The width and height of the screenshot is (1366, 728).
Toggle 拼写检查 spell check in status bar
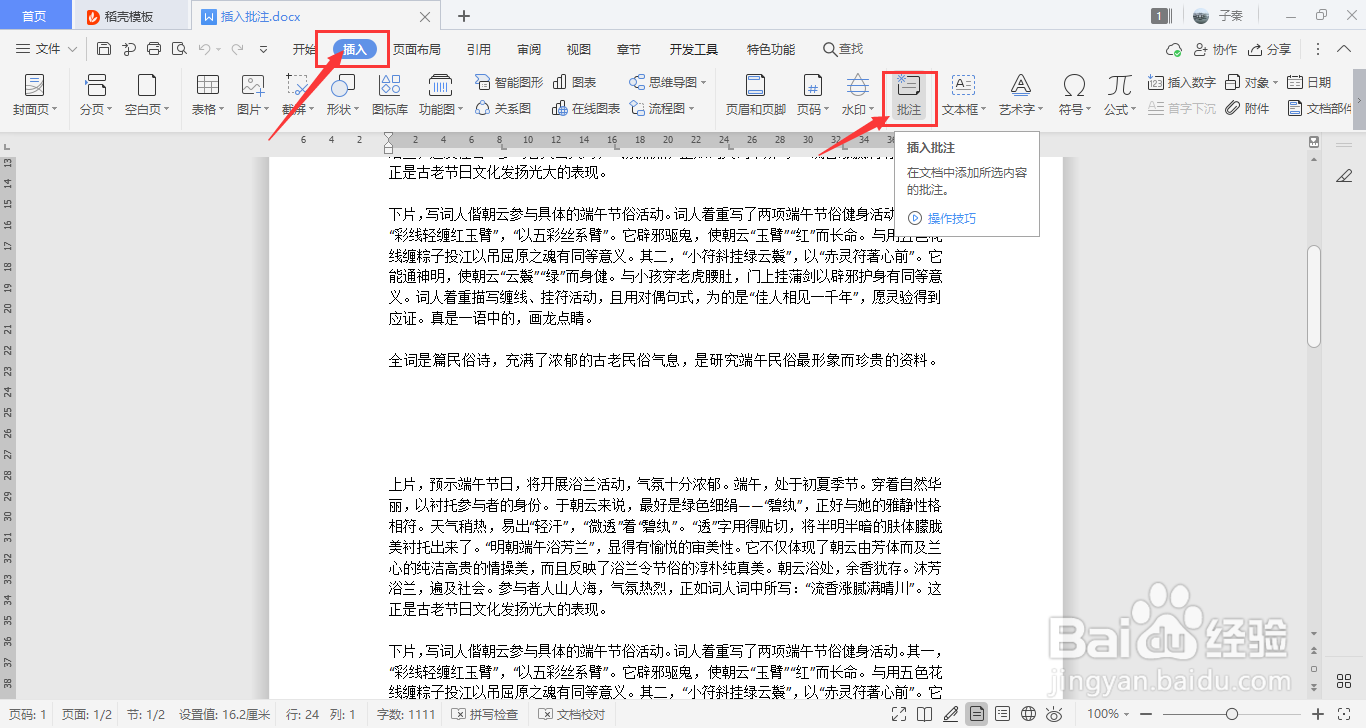[485, 714]
